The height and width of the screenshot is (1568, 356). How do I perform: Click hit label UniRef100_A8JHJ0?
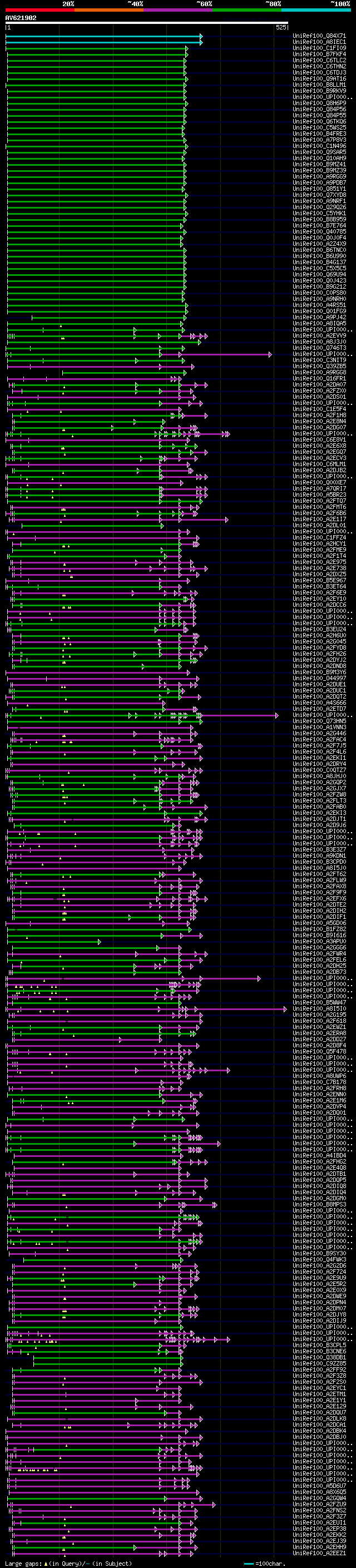(319, 776)
